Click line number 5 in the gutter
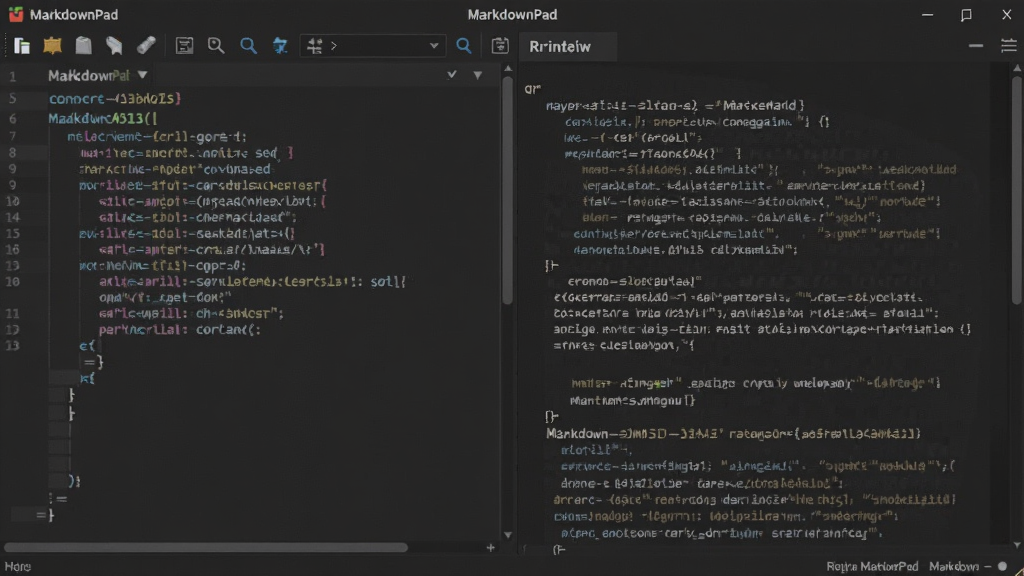 pyautogui.click(x=12, y=99)
